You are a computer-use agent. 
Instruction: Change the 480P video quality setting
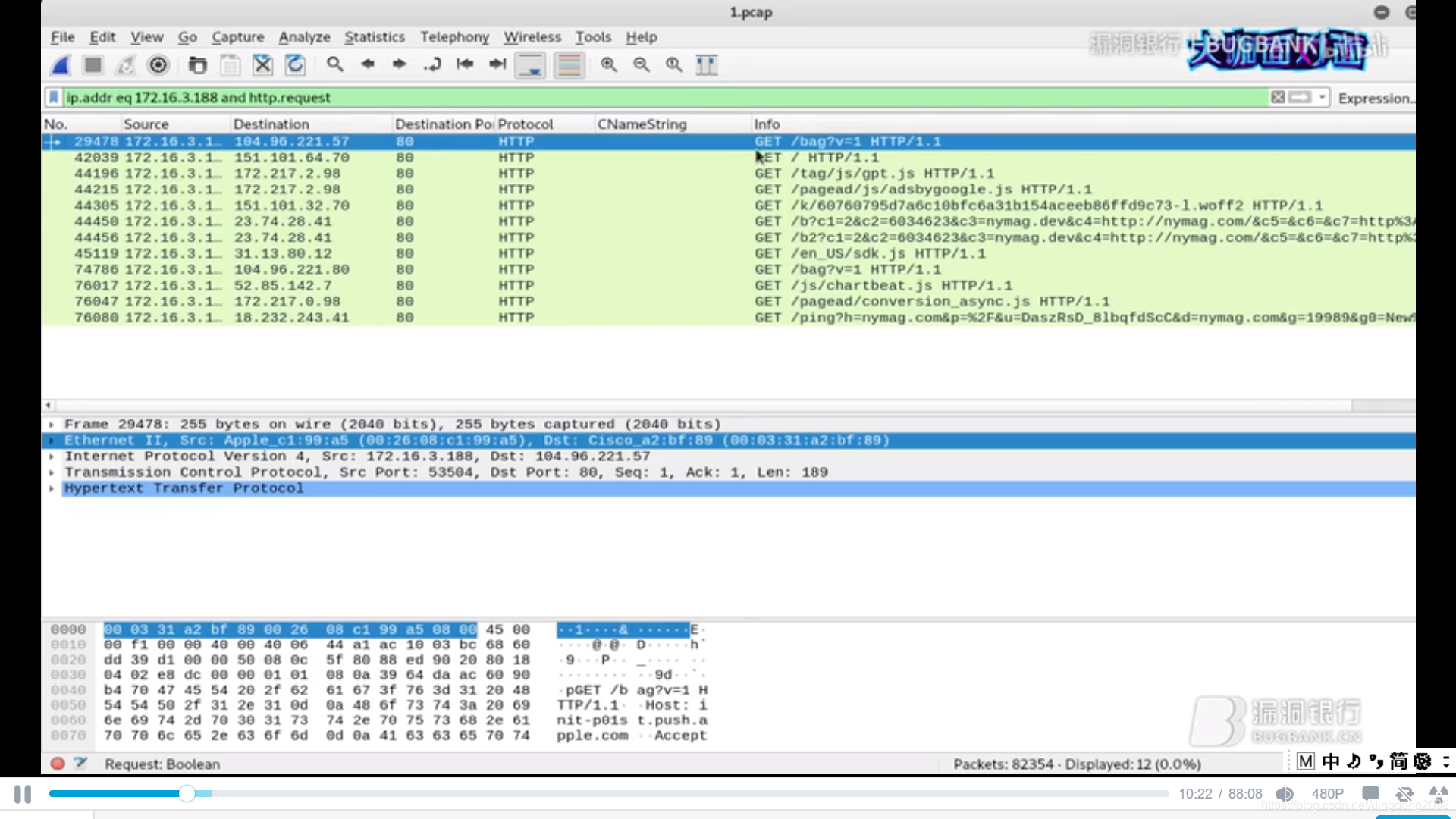[x=1328, y=794]
